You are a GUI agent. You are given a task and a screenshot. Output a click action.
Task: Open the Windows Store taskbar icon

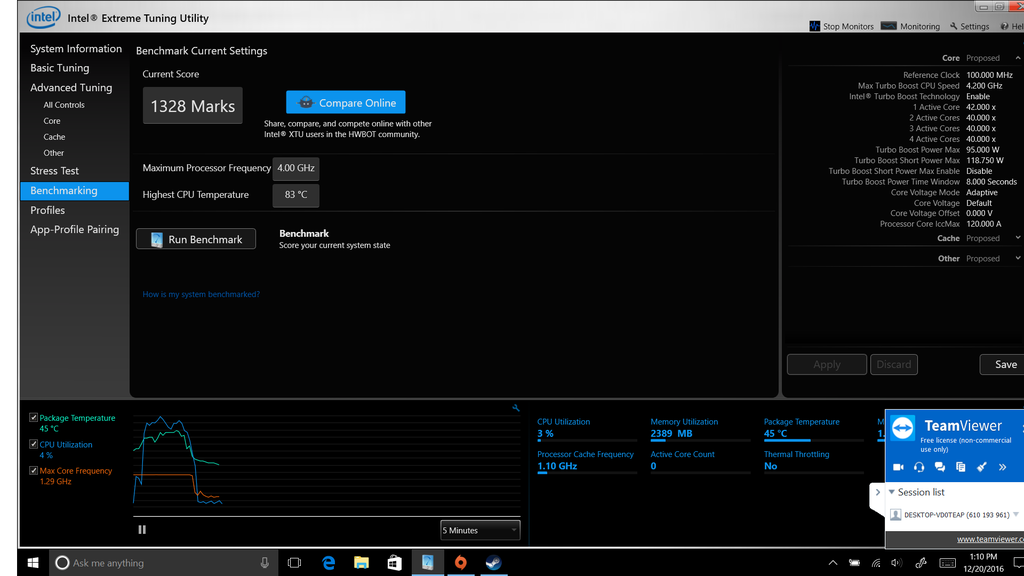click(394, 562)
